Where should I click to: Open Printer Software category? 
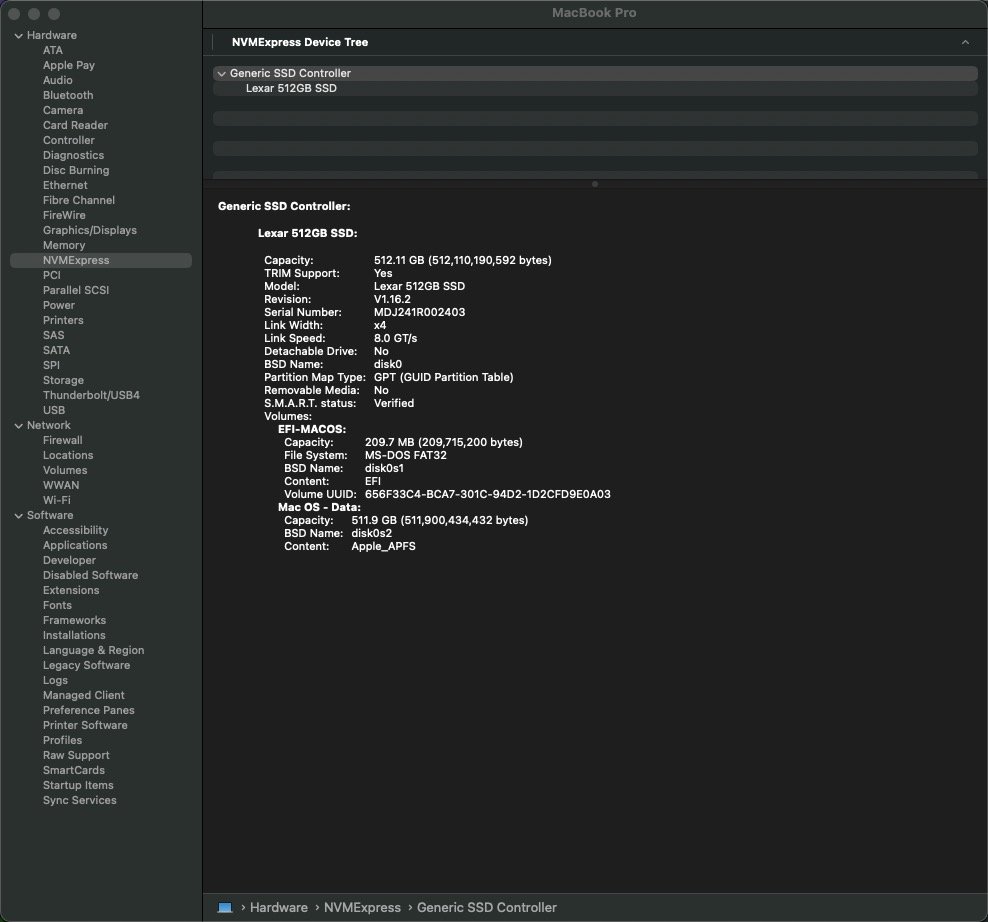click(x=85, y=725)
